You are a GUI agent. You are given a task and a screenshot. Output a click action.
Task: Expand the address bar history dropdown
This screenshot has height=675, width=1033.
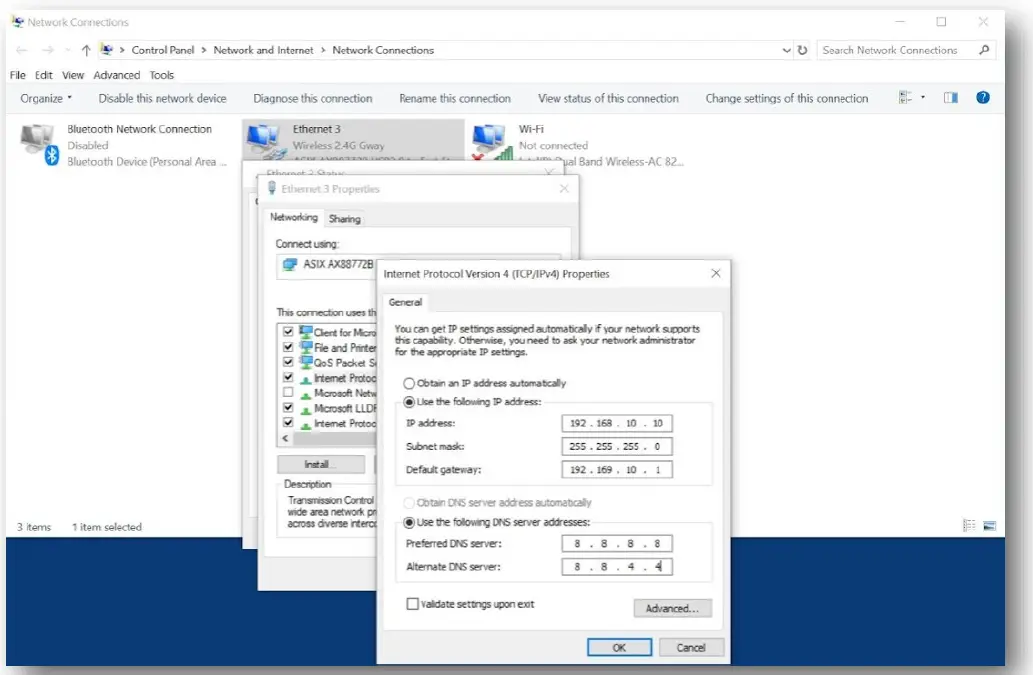pyautogui.click(x=786, y=50)
